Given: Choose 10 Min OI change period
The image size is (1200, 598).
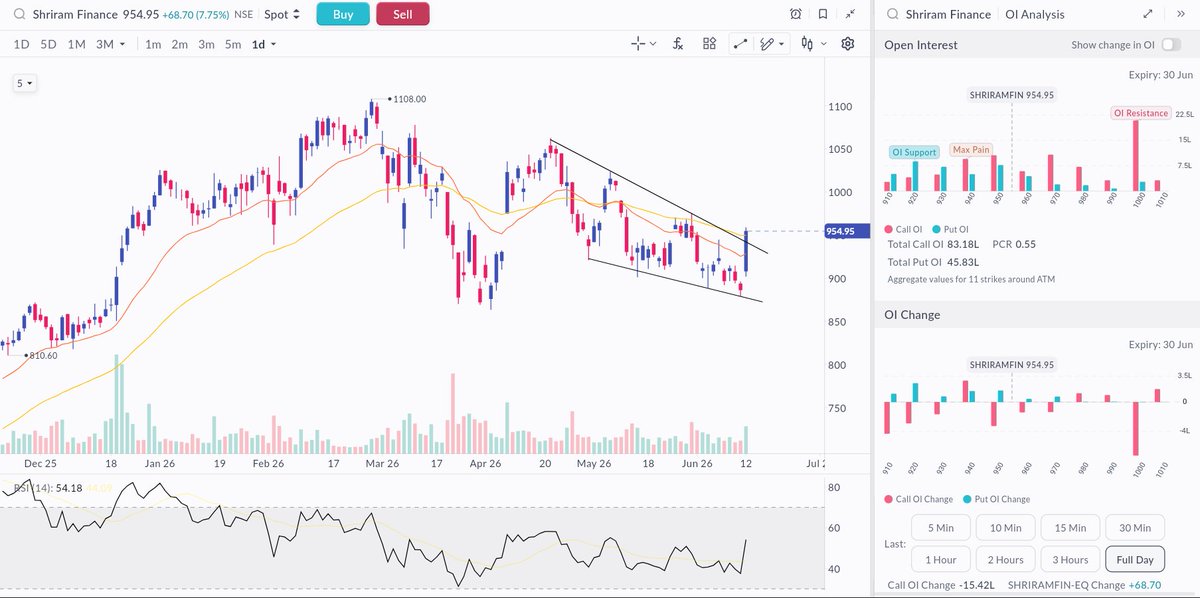Looking at the screenshot, I should (1005, 528).
